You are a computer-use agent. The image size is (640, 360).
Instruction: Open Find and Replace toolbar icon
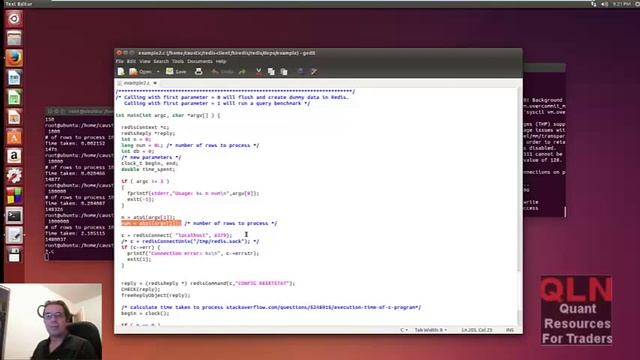[x=313, y=72]
